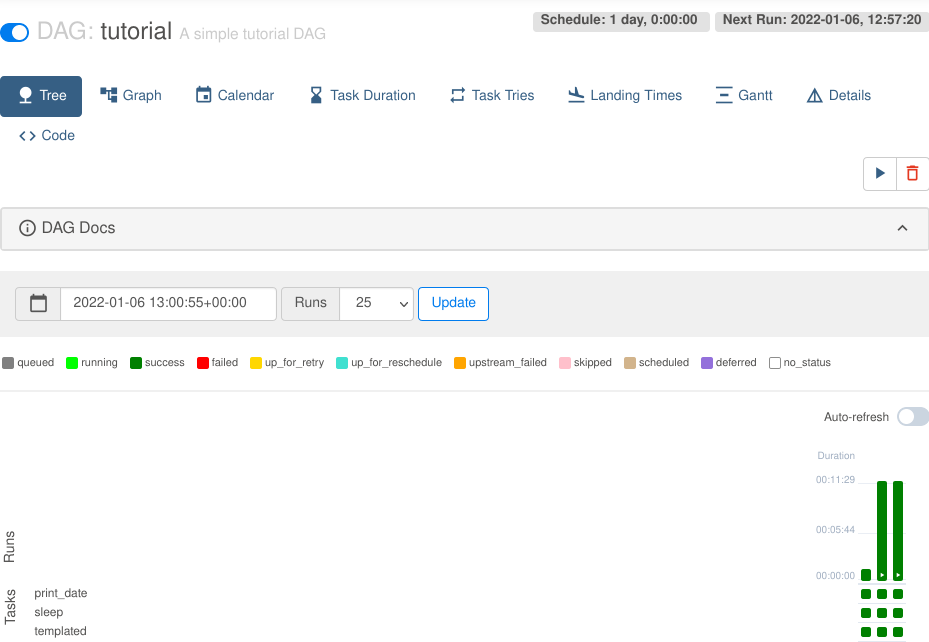
Task: Click the up_for_reschedule legend swatch
Action: (x=342, y=363)
